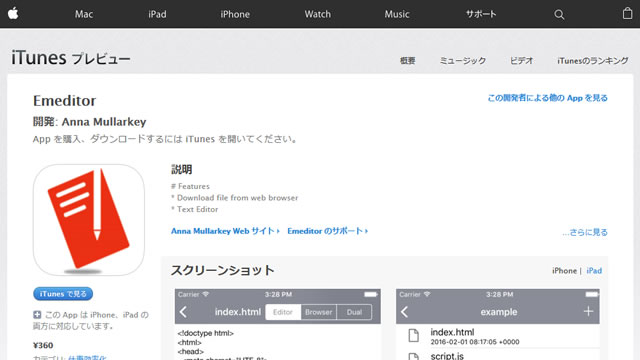640x360 pixels.
Task: Click '* Text Editor' feature line
Action: pos(195,209)
